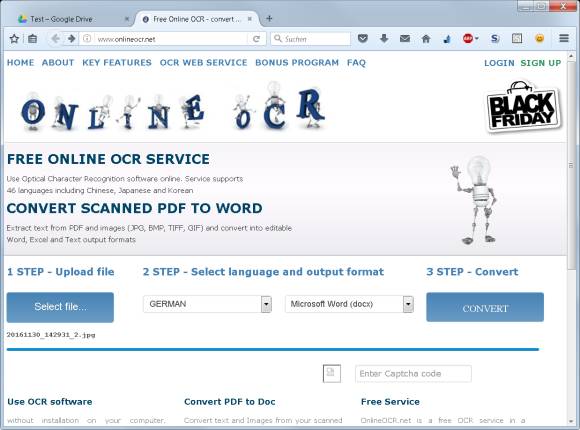Open the hamburger menu
The width and height of the screenshot is (580, 430).
564,38
